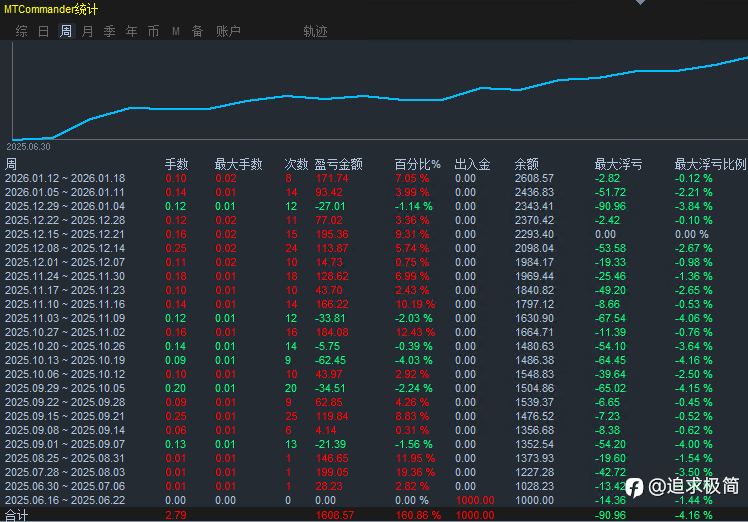
Task: Click the 2025.06.30 date marker on chart
Action: pos(28,146)
